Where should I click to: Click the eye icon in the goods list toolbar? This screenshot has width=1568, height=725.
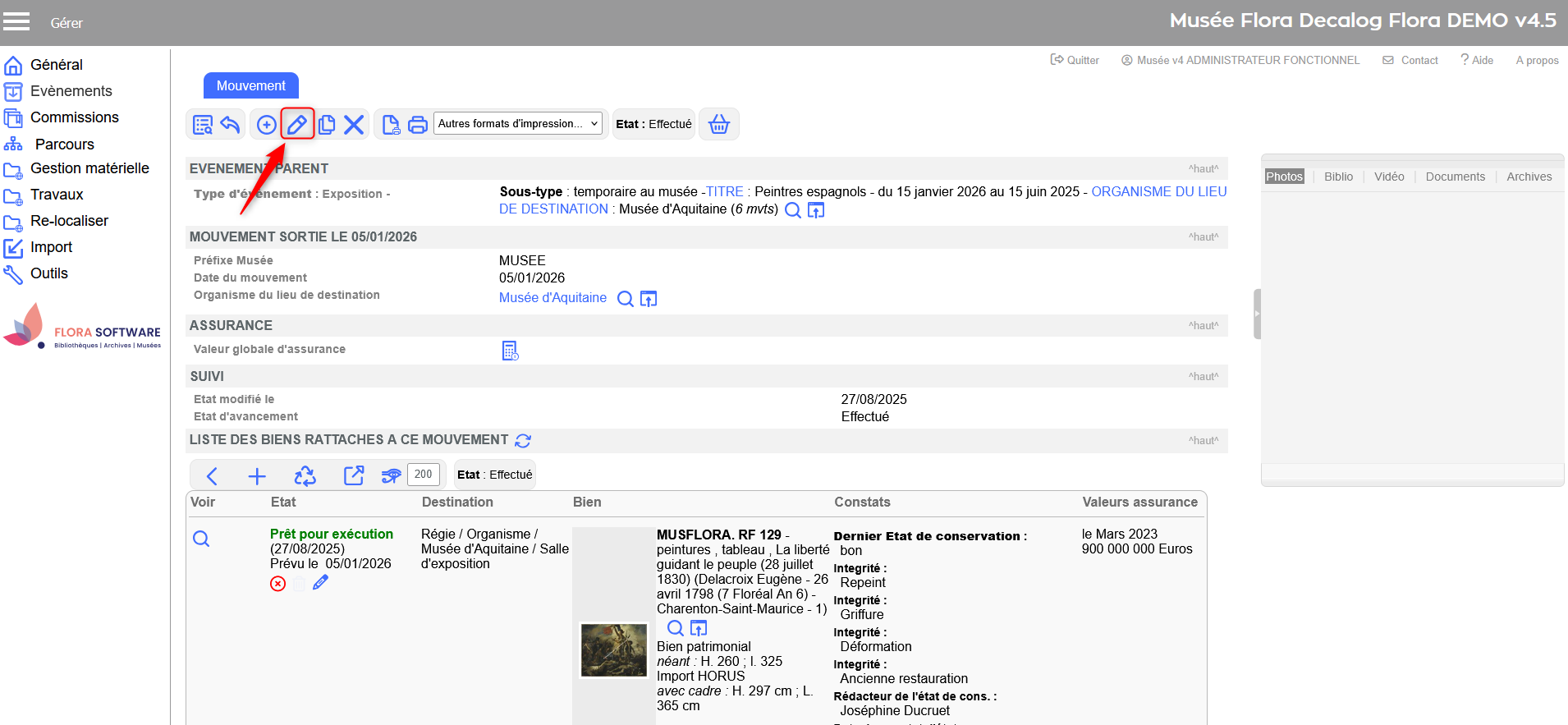click(392, 475)
